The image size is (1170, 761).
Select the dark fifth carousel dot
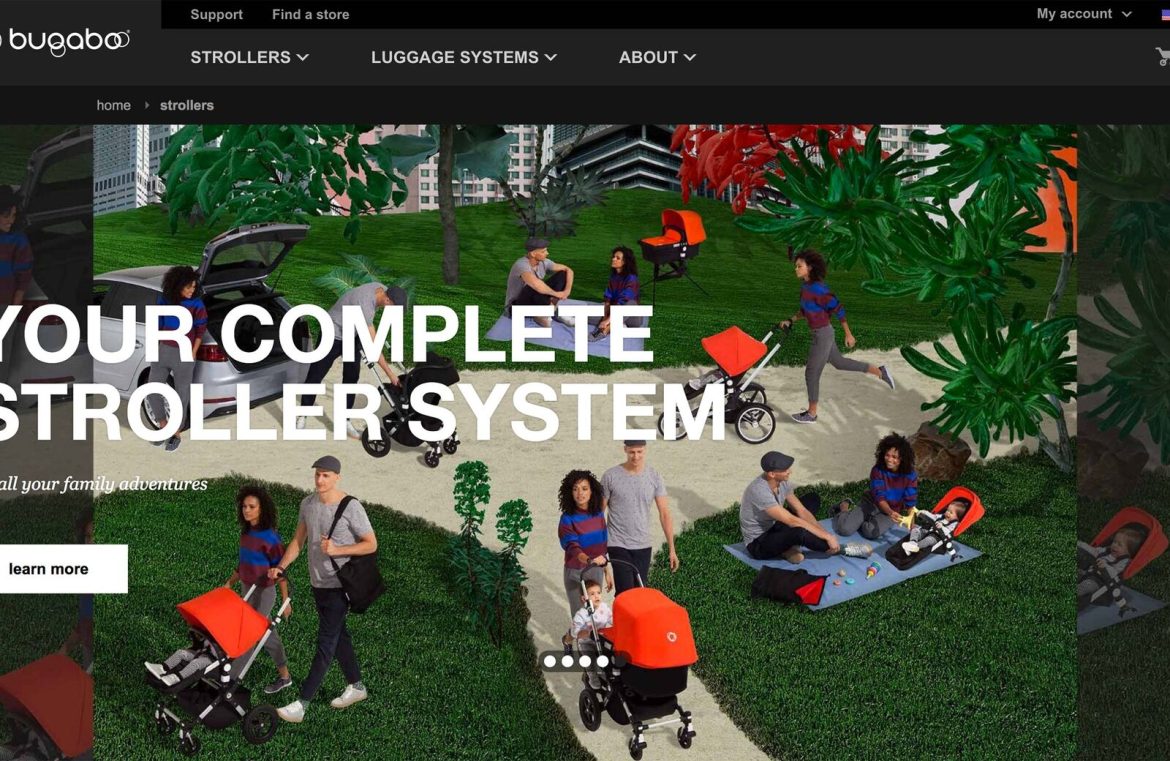pyautogui.click(x=619, y=661)
